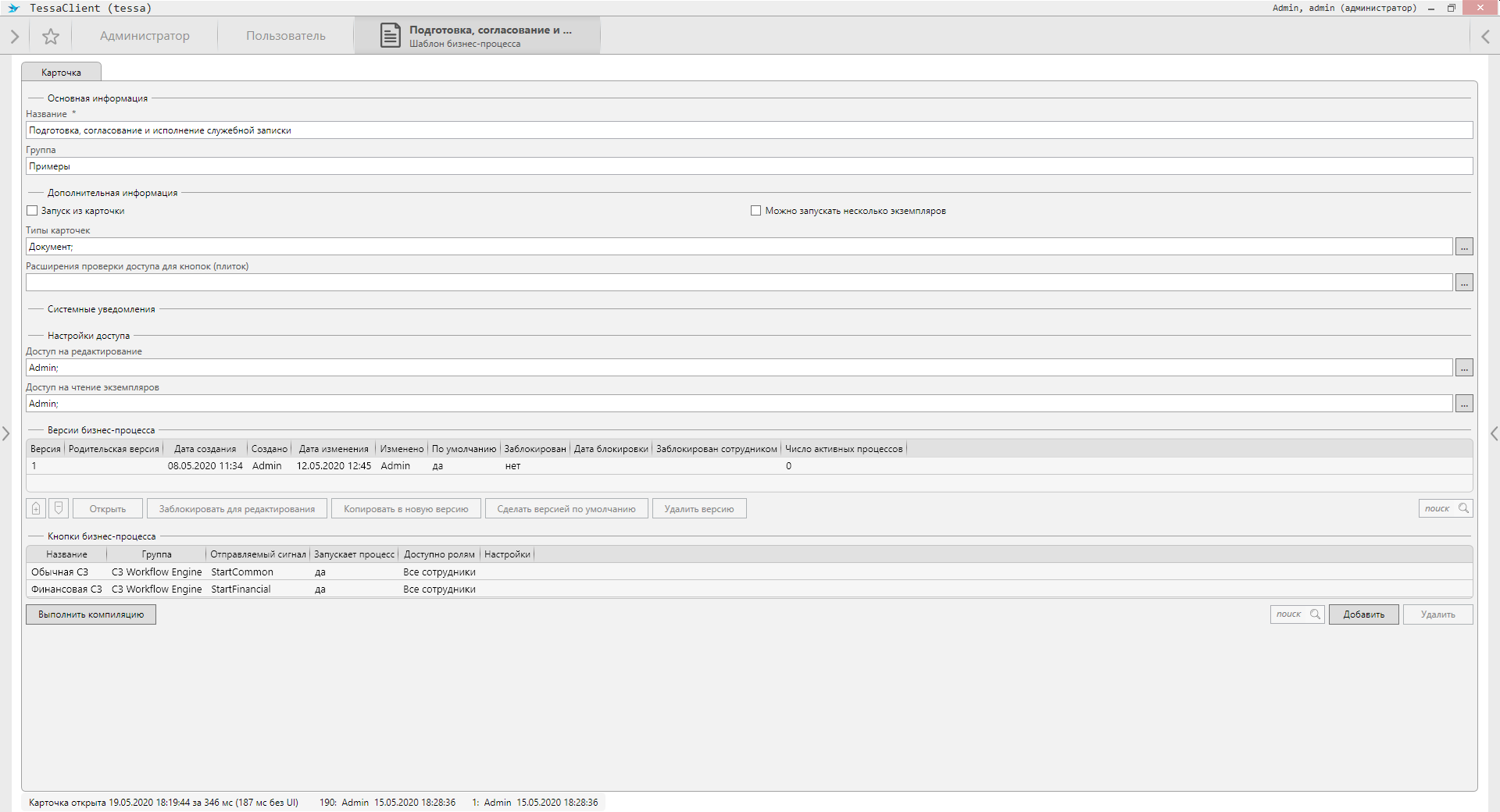Screen dimensions: 1500x812
Task: Open the ellipsis picker for Типы карточек
Action: tap(1464, 247)
